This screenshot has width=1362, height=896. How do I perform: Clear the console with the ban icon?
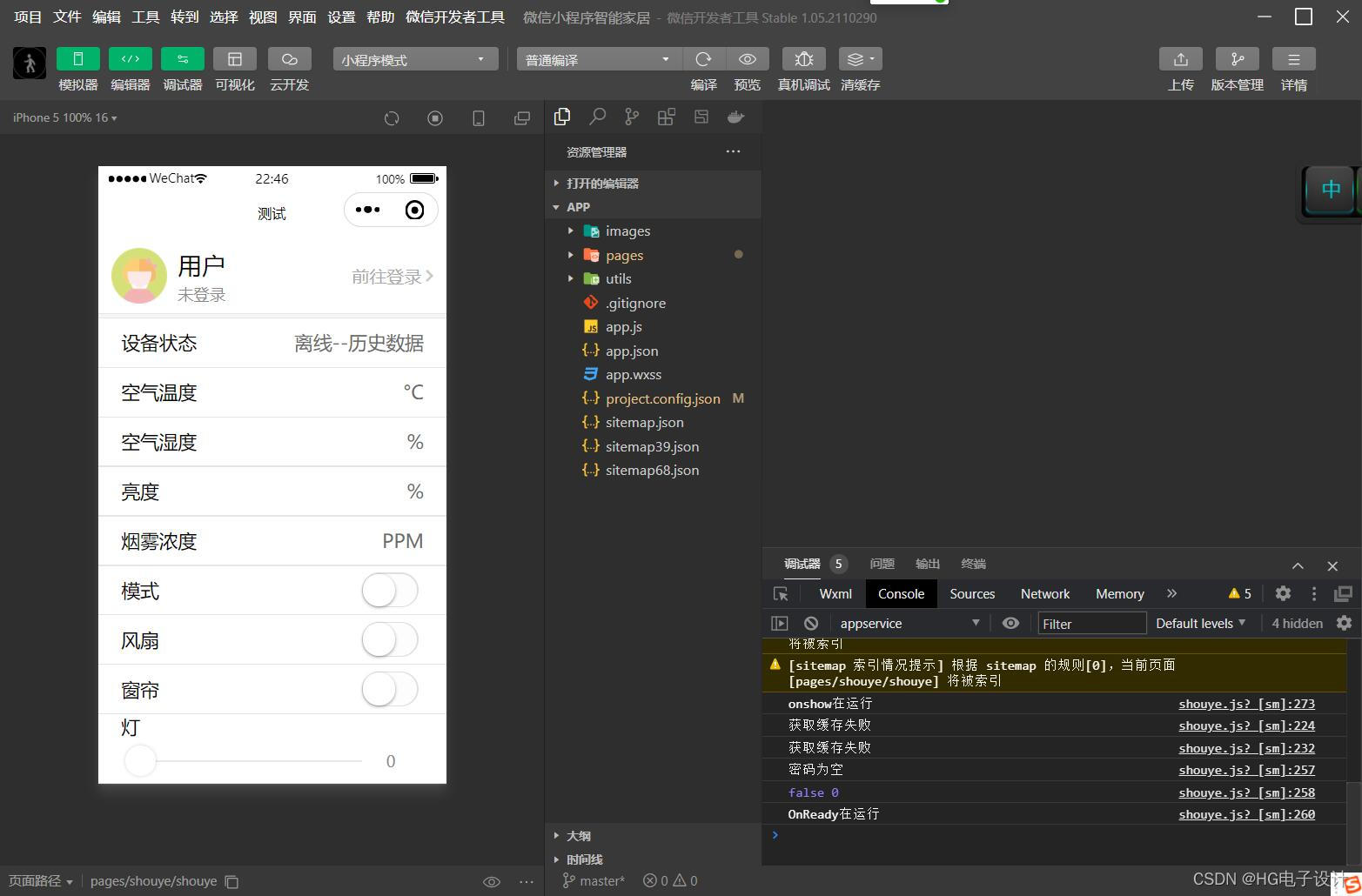tap(811, 623)
